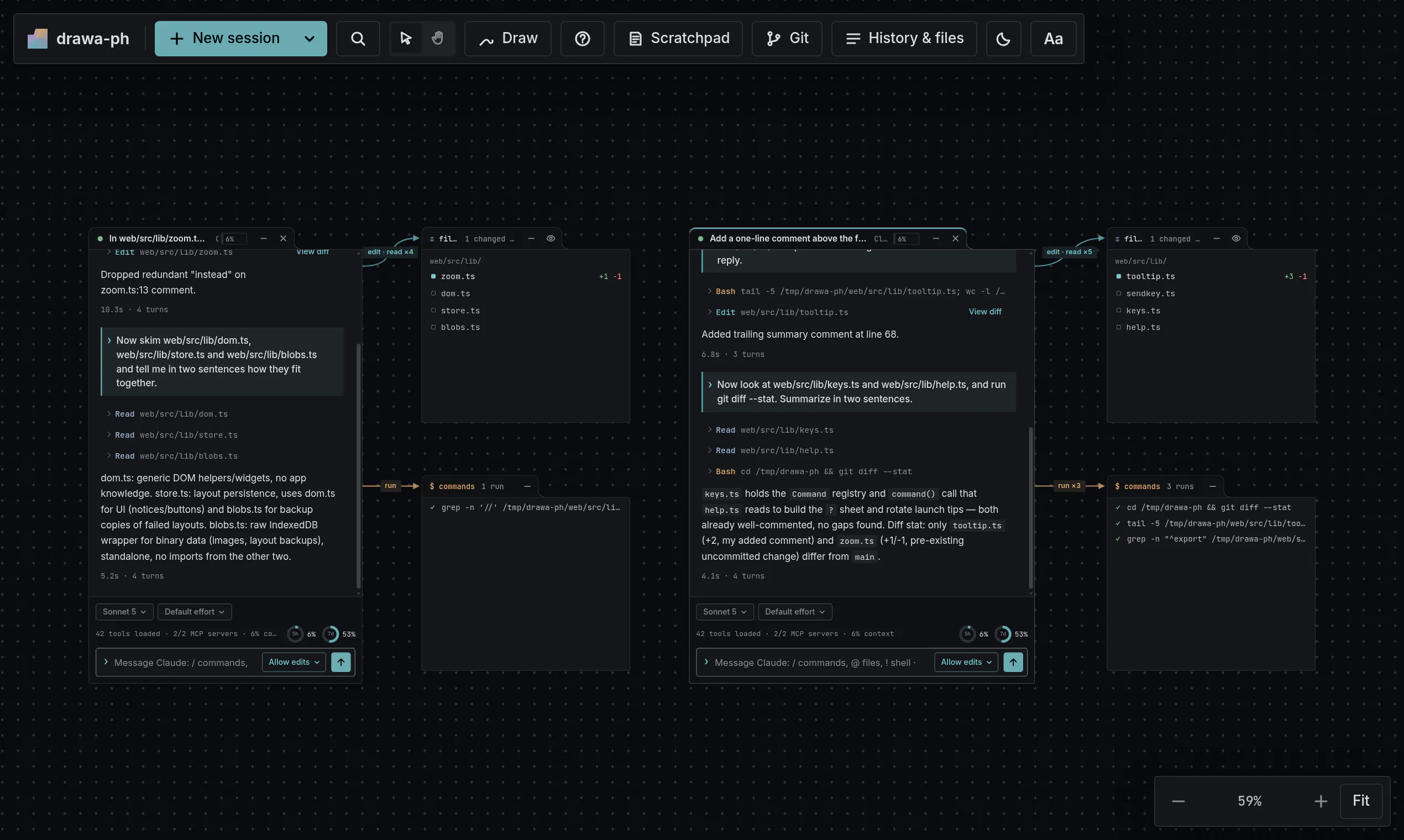Open History & files panel
The image size is (1404, 840).
904,39
